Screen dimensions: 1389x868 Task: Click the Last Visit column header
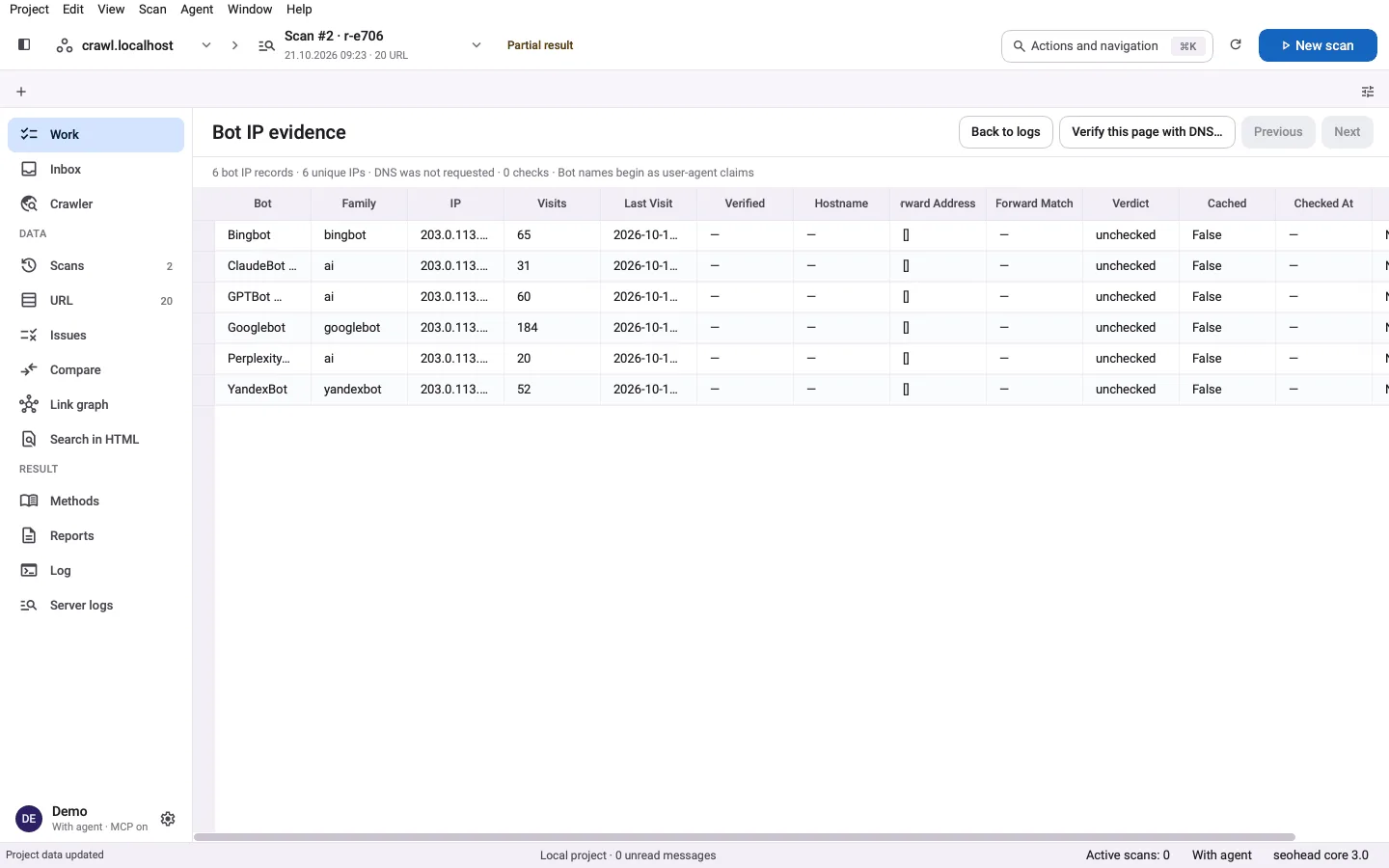[648, 203]
